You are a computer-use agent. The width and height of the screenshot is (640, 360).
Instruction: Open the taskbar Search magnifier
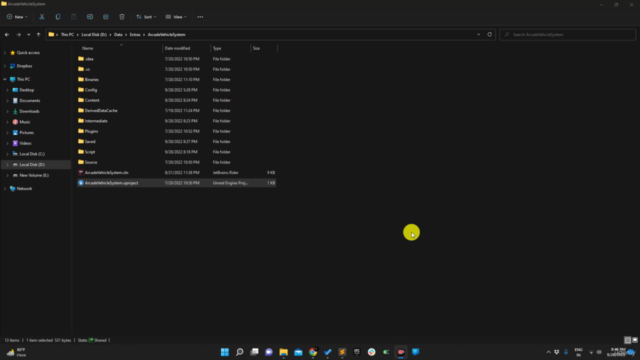point(240,352)
